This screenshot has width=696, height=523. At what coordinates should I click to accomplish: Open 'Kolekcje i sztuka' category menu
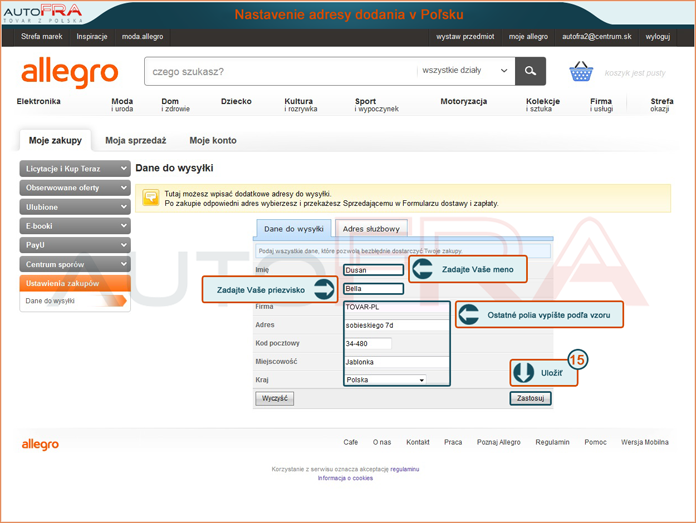tap(543, 104)
